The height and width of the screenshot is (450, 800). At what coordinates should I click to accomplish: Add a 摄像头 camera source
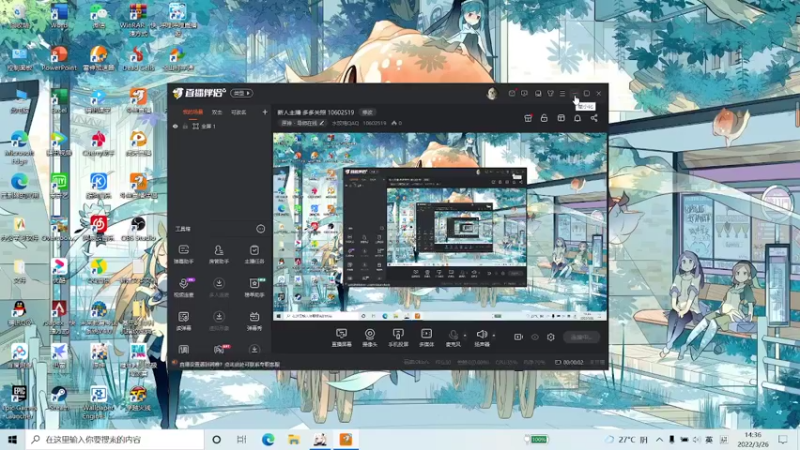(369, 337)
